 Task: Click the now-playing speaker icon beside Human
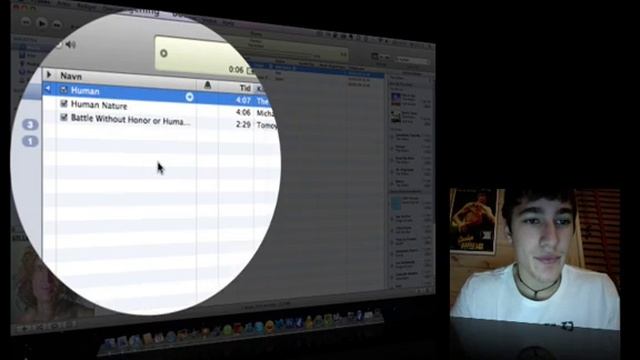pyautogui.click(x=48, y=88)
